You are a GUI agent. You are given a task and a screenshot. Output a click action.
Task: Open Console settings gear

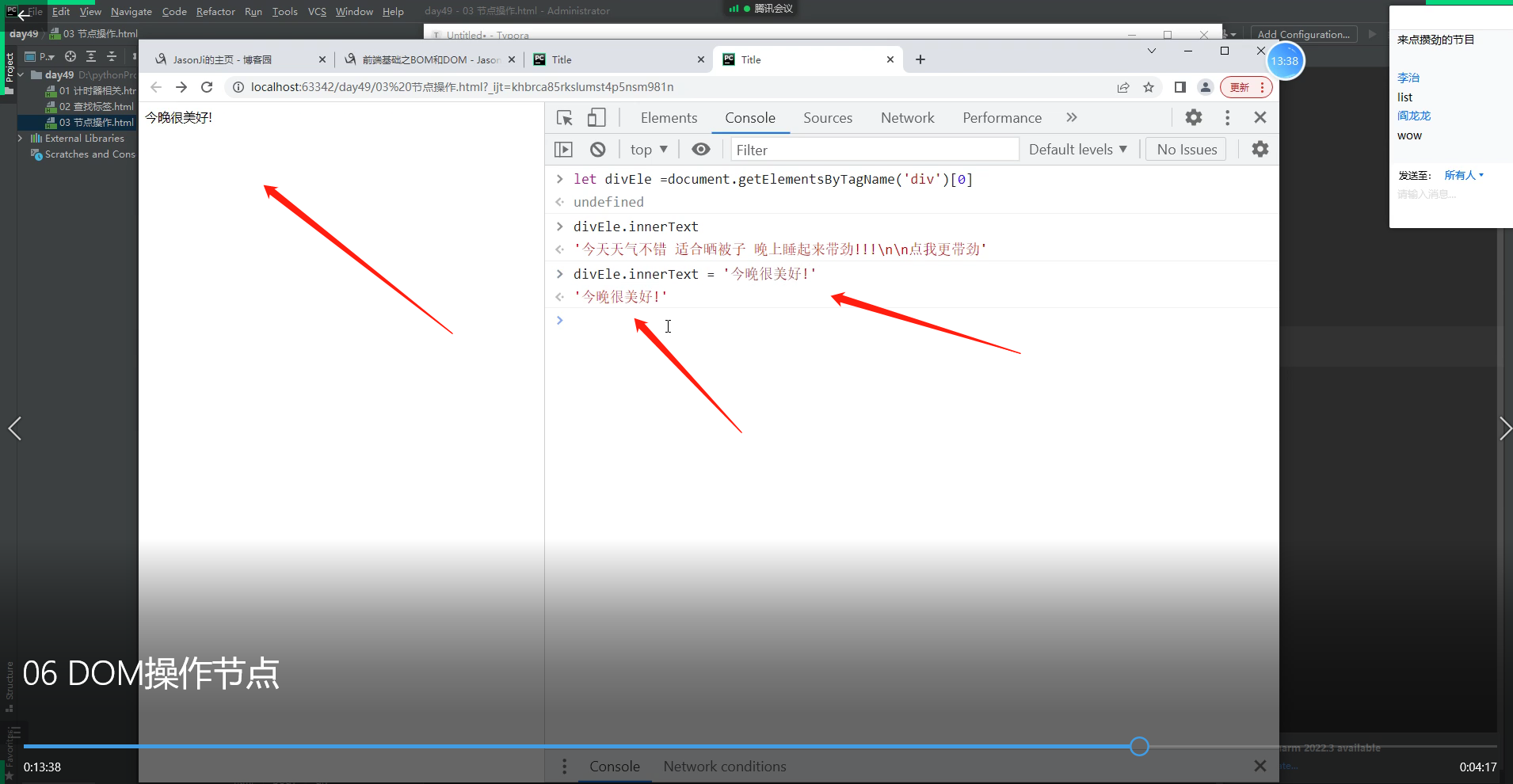tap(1260, 150)
